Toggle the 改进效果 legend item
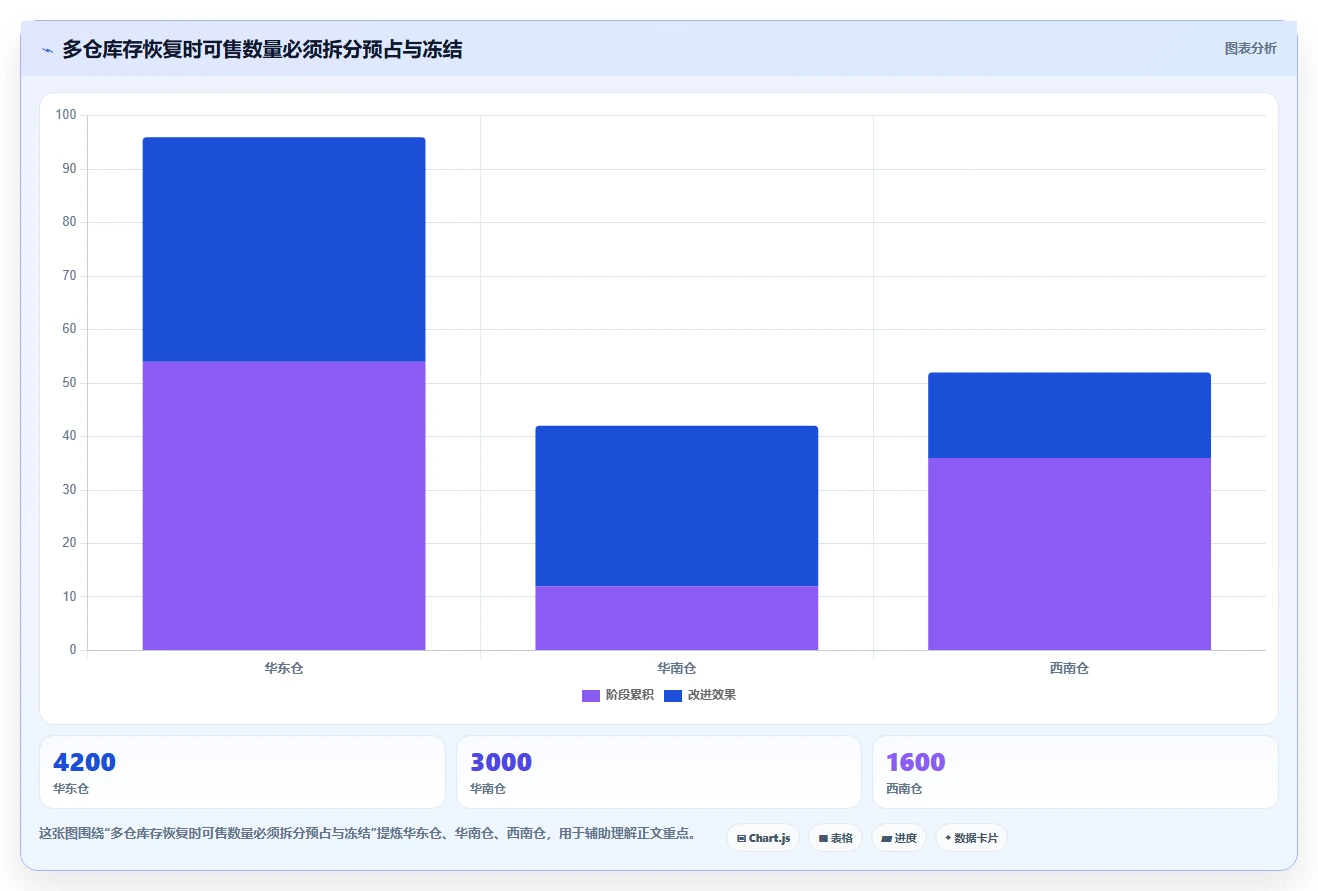Screen dimensions: 1318x891 pos(699,695)
